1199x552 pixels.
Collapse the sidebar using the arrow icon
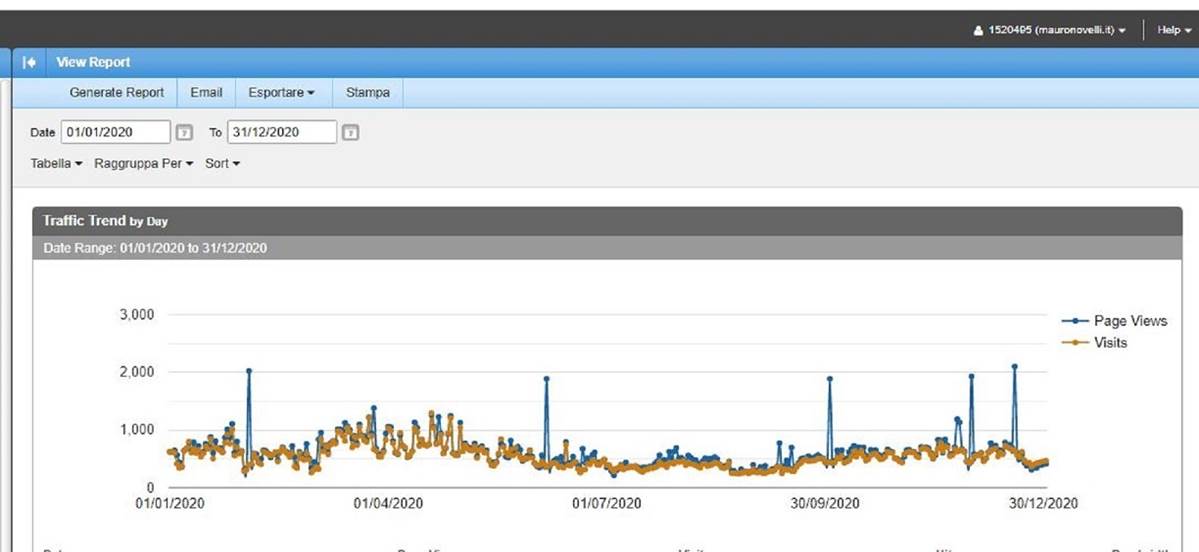(30, 62)
